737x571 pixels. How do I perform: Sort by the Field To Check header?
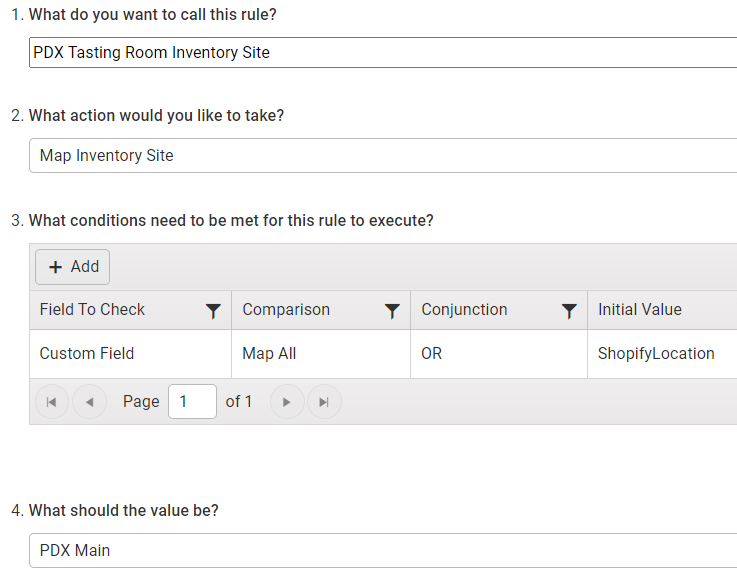coord(92,310)
